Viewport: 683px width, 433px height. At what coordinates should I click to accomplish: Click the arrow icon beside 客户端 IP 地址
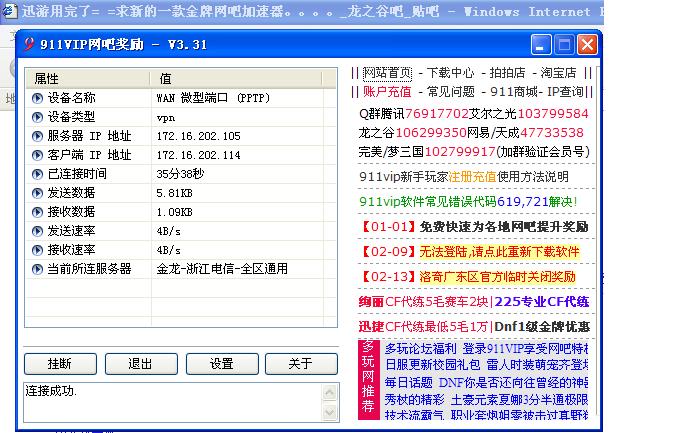pyautogui.click(x=37, y=155)
